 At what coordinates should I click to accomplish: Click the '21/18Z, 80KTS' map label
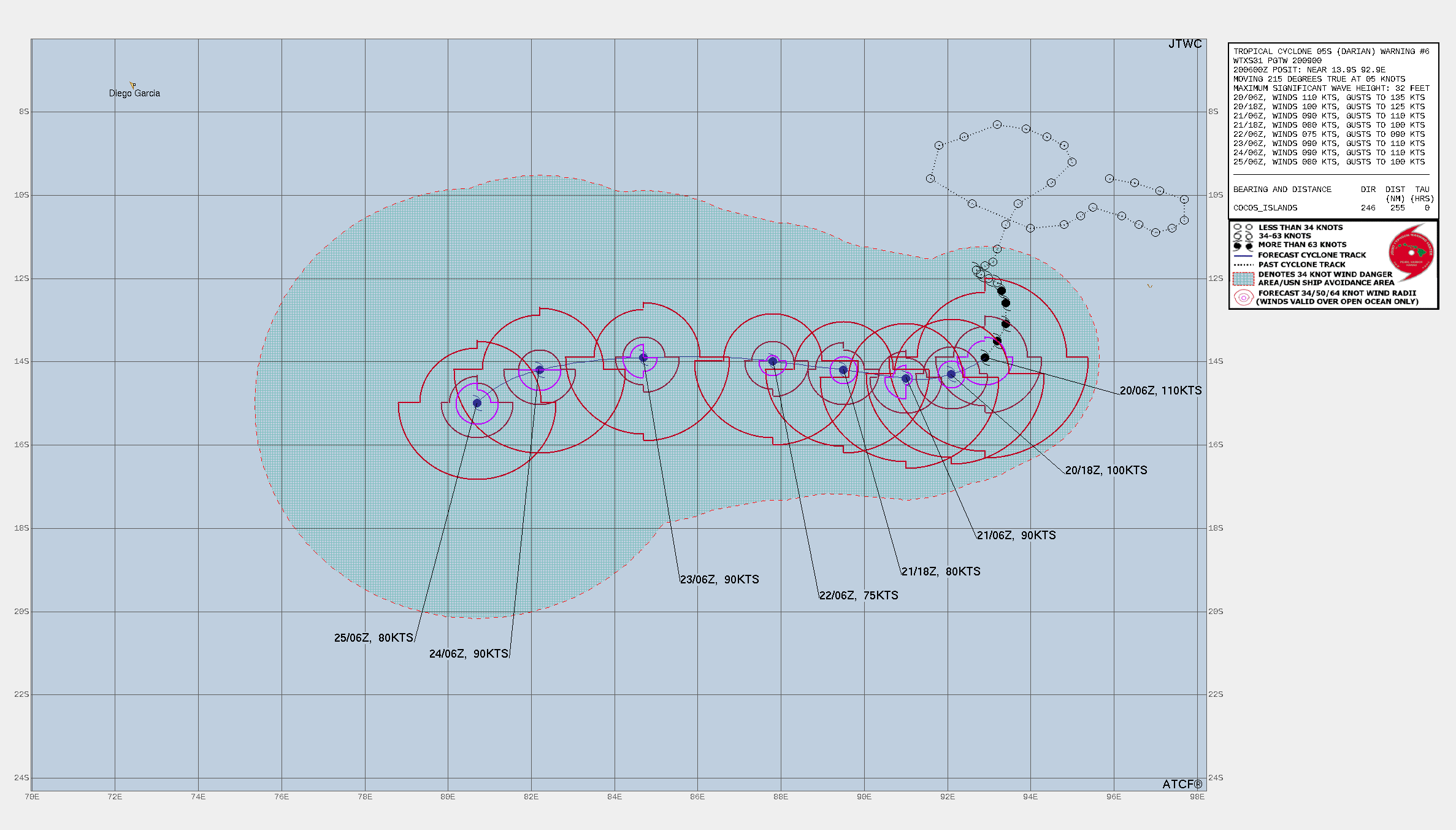pos(941,572)
